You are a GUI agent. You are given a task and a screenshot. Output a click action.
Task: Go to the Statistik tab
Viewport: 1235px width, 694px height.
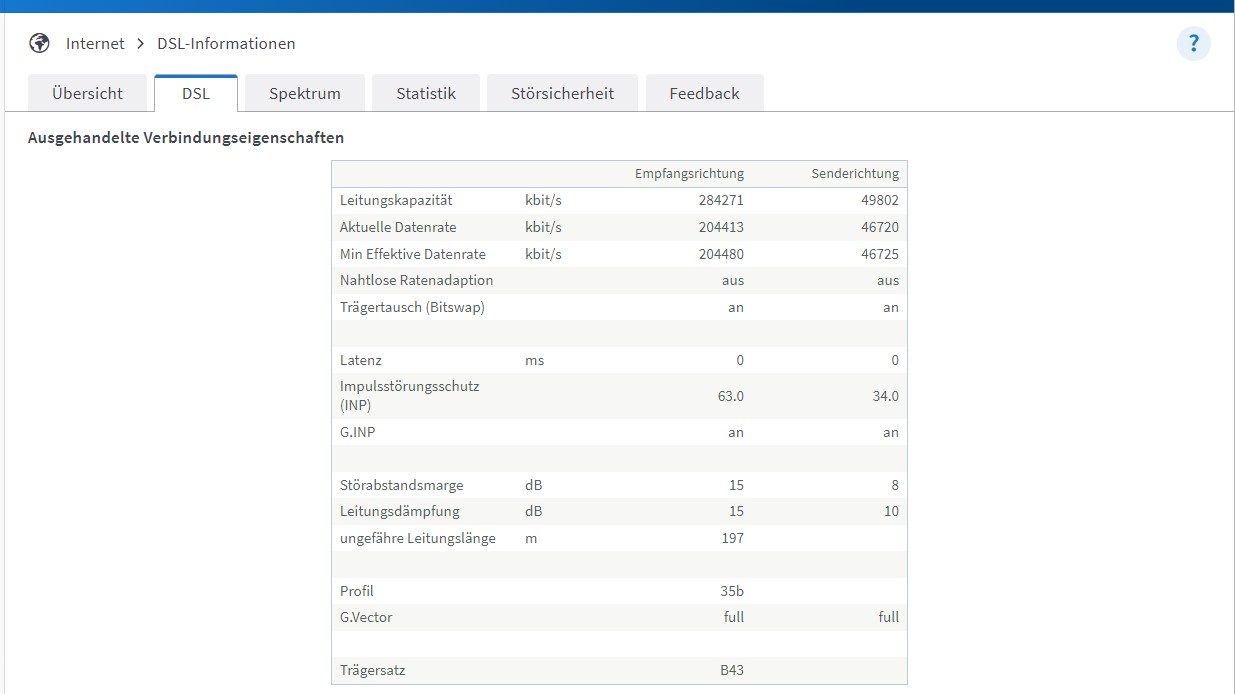[x=426, y=93]
